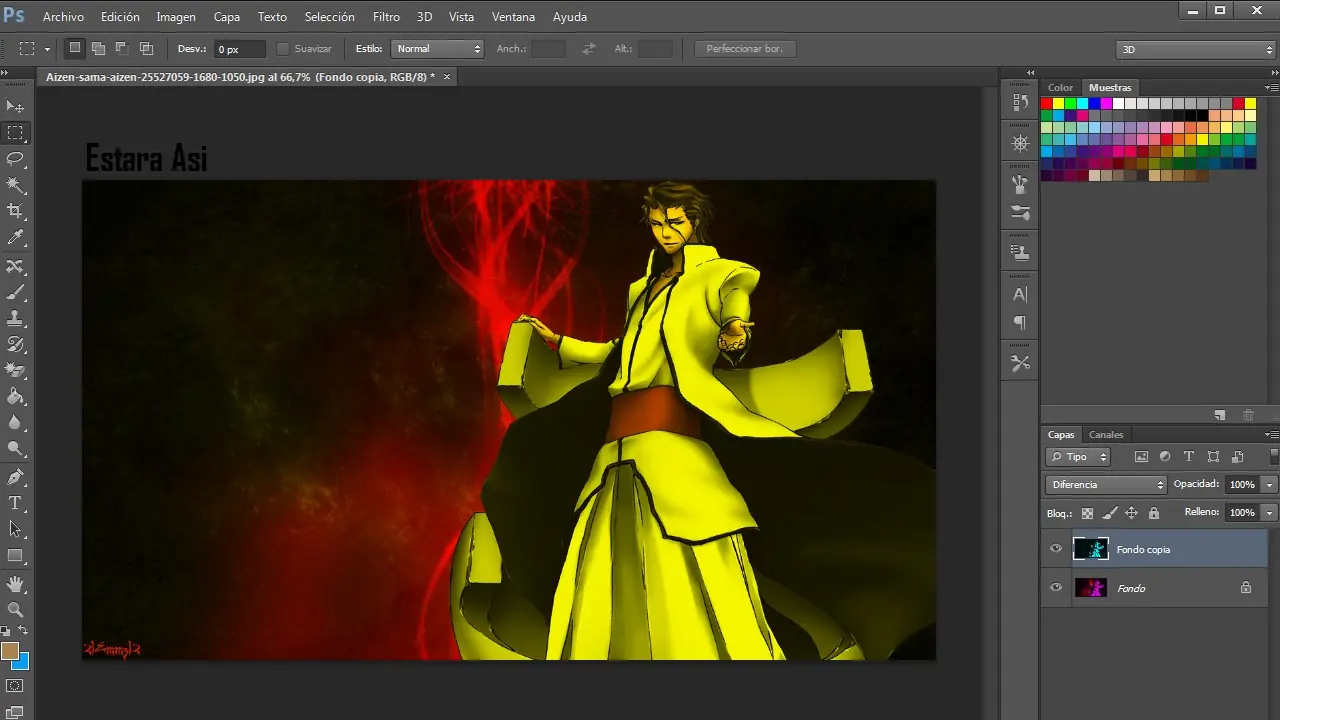Screen dimensions: 1324x724
Task: Open the Tipo layer filter dropdown
Action: 1078,457
